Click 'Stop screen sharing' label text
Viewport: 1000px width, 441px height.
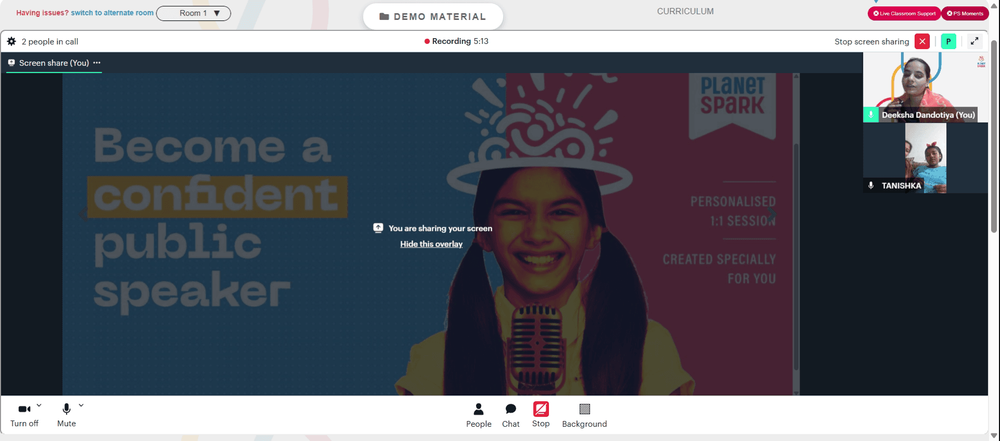click(872, 41)
